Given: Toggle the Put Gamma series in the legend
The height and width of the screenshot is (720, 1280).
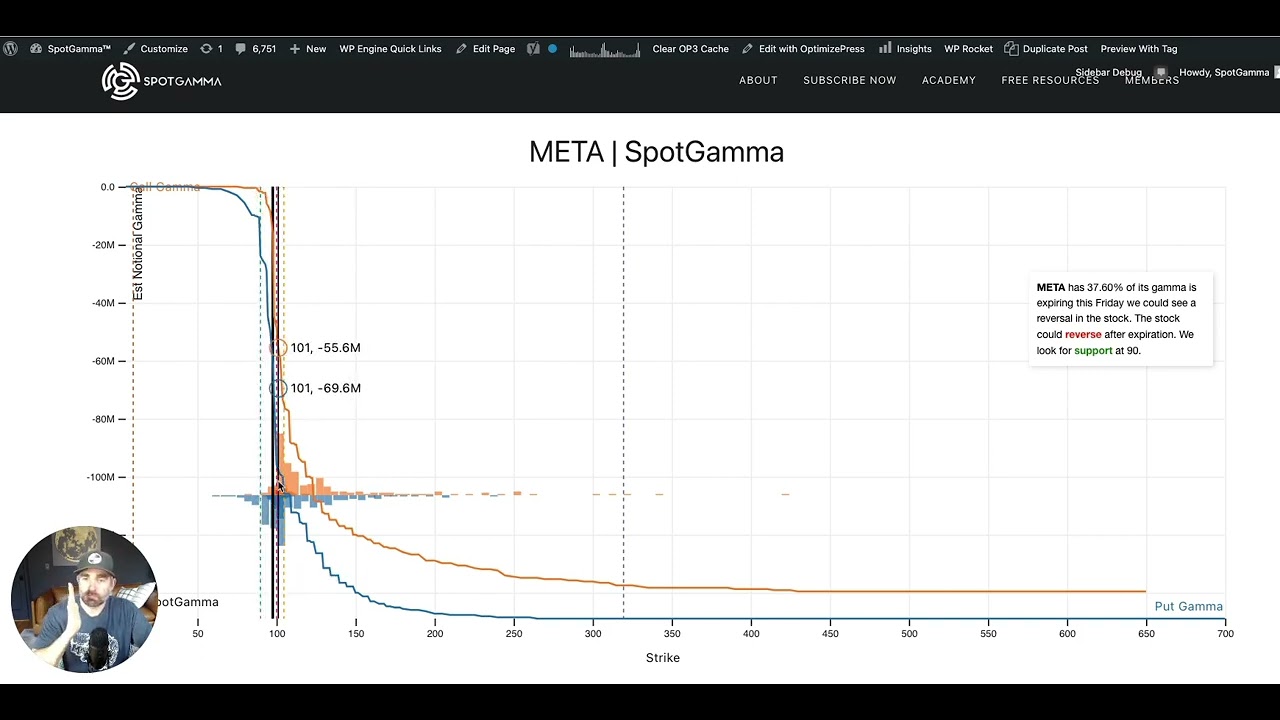Looking at the screenshot, I should click(1188, 606).
